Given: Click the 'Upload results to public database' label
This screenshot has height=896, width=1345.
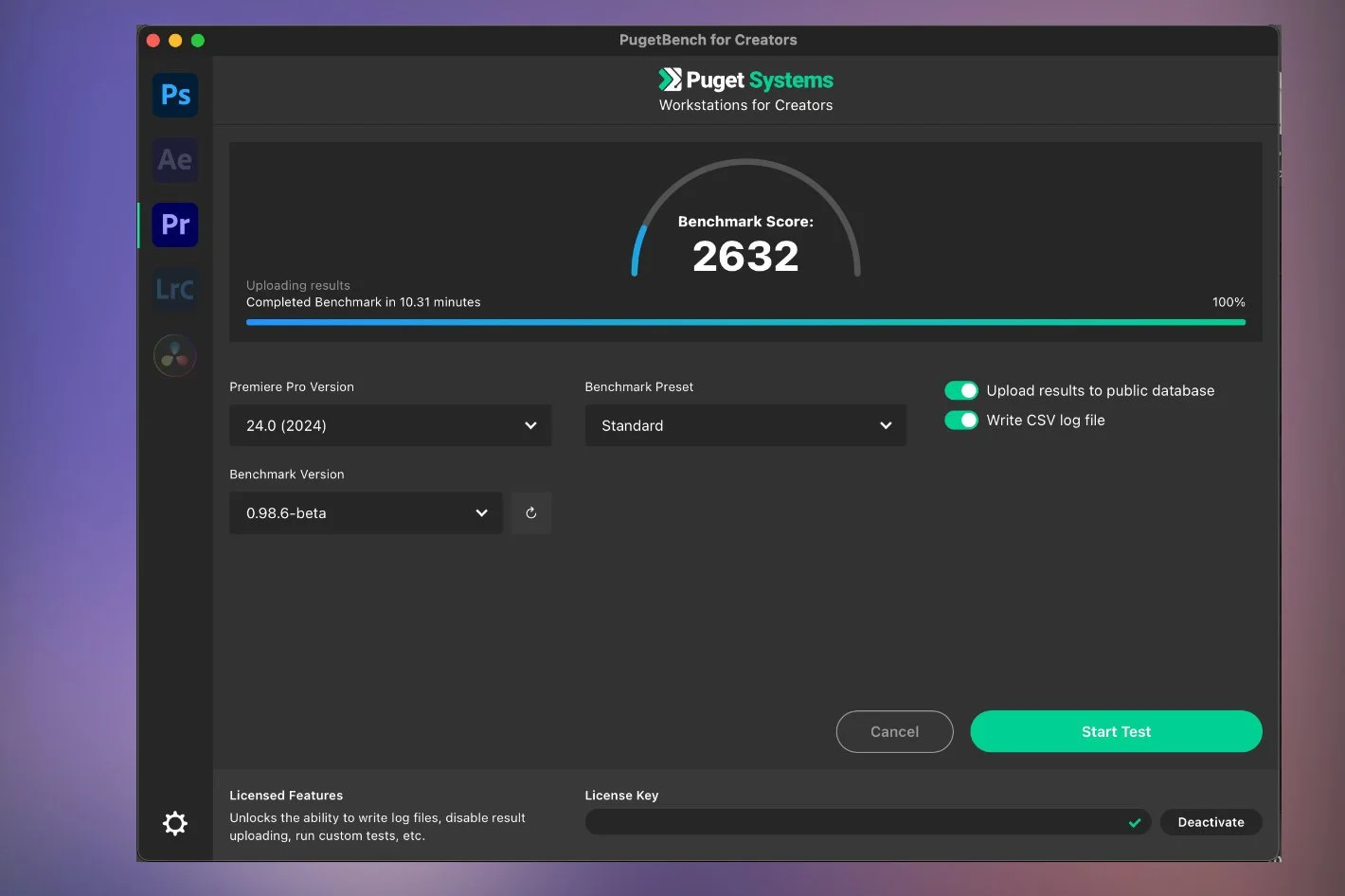Looking at the screenshot, I should coord(1100,390).
